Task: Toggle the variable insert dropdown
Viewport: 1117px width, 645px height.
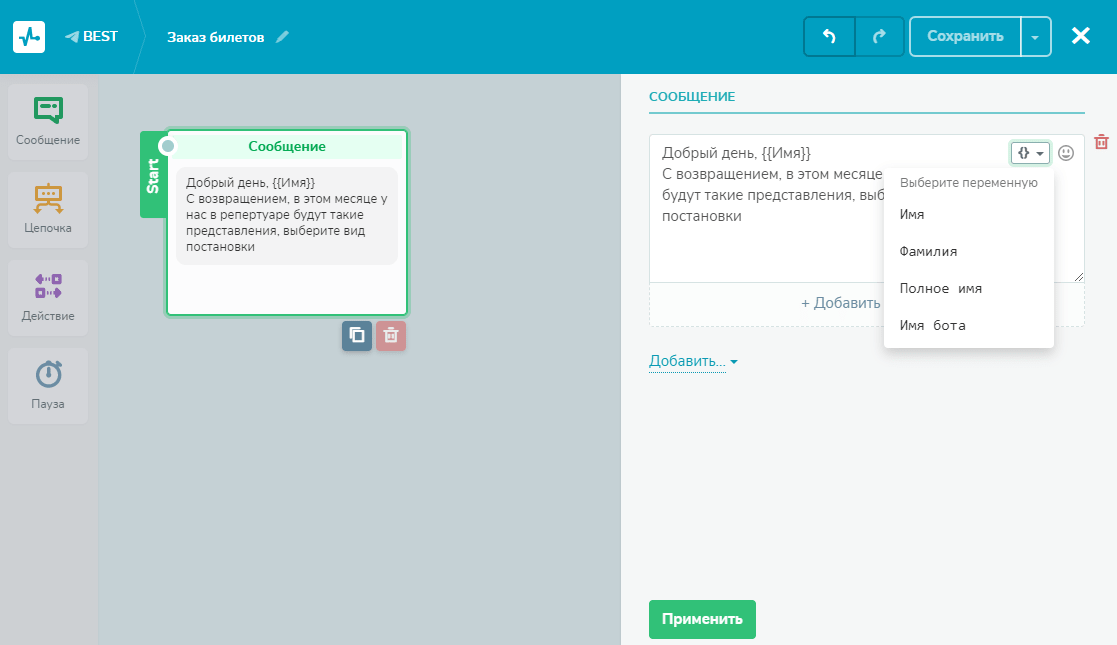Action: pos(1030,153)
